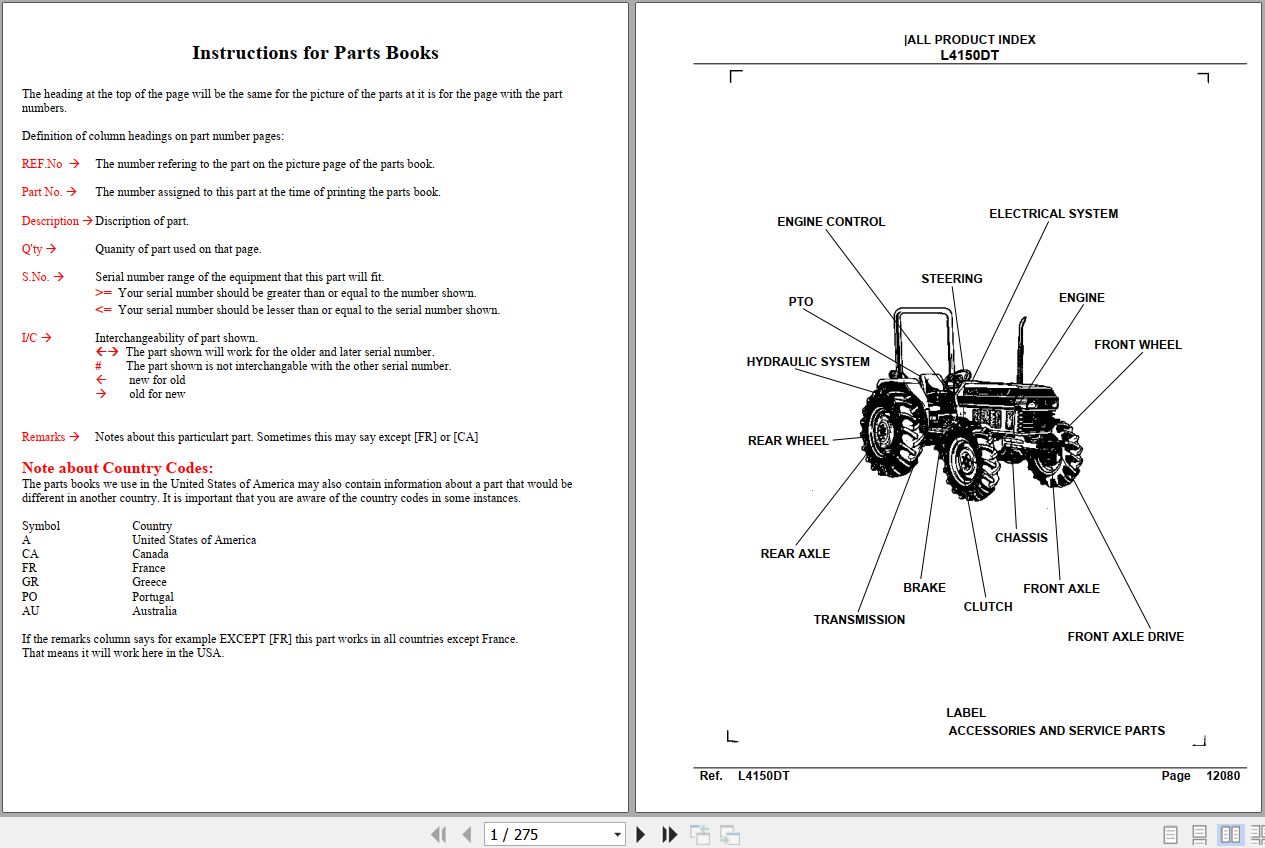
Task: Click the red Q'ty heading
Action: pyautogui.click(x=32, y=249)
